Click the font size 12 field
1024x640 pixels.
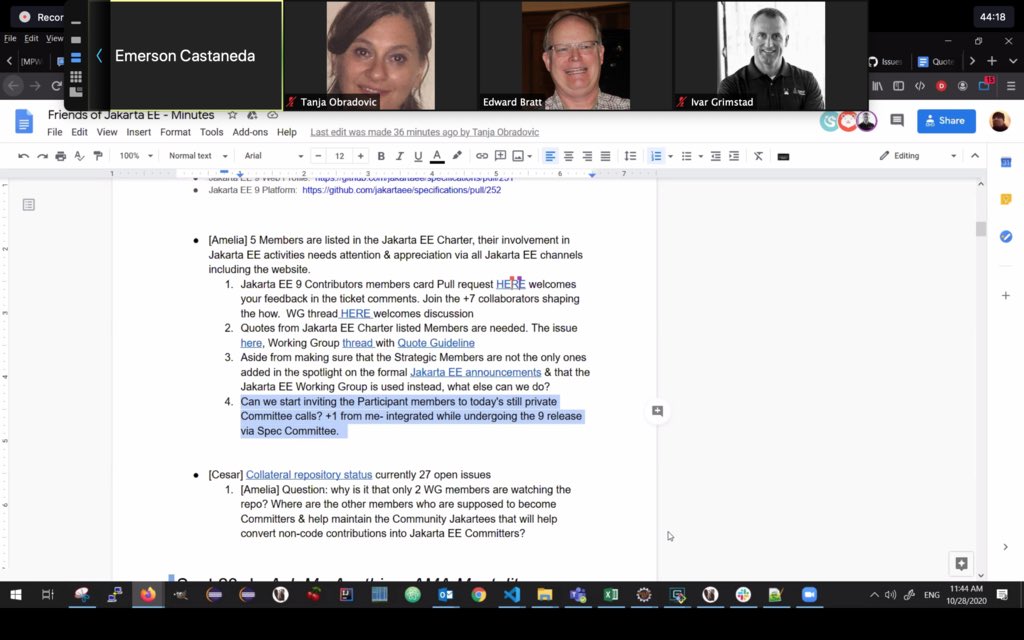point(340,156)
